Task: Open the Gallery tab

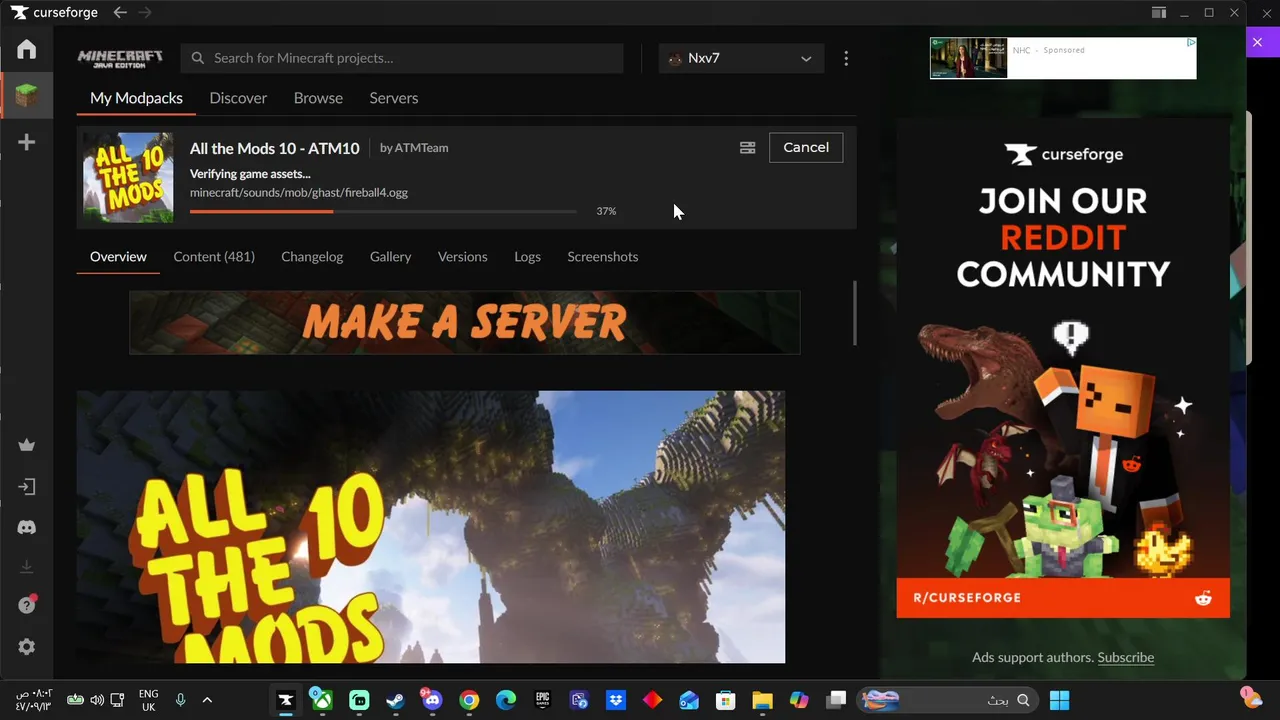Action: pos(390,257)
